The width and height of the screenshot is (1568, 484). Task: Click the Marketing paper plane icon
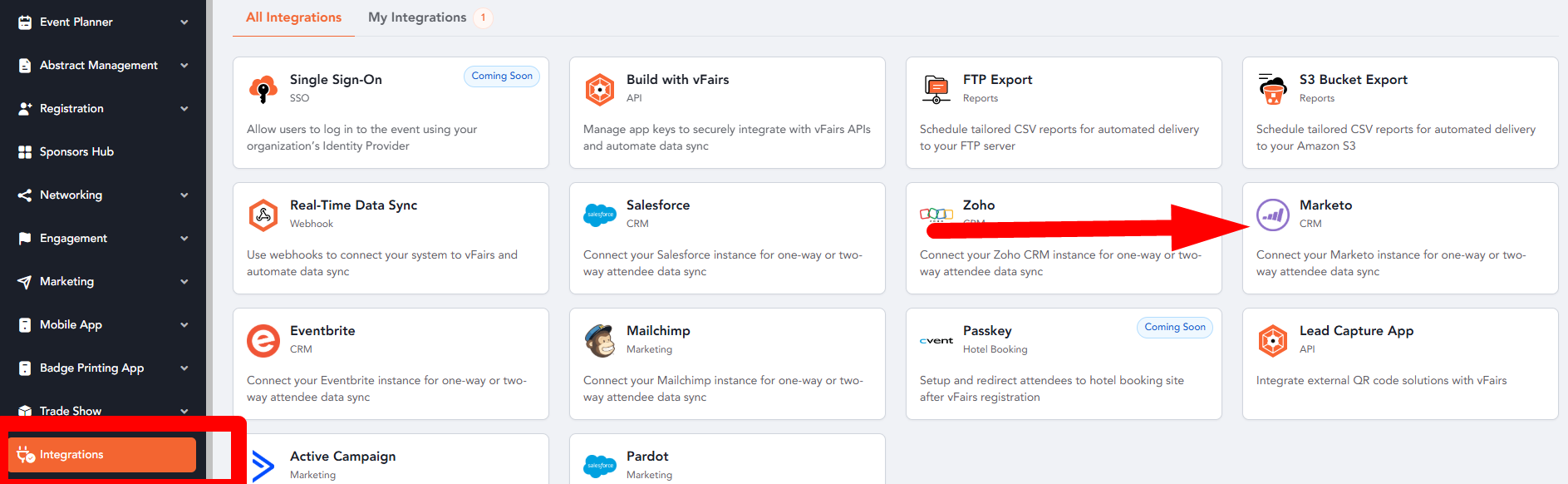pos(25,282)
